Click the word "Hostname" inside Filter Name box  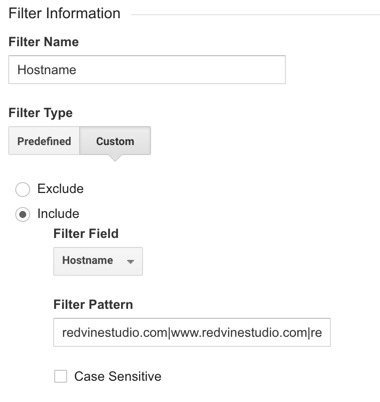click(47, 70)
